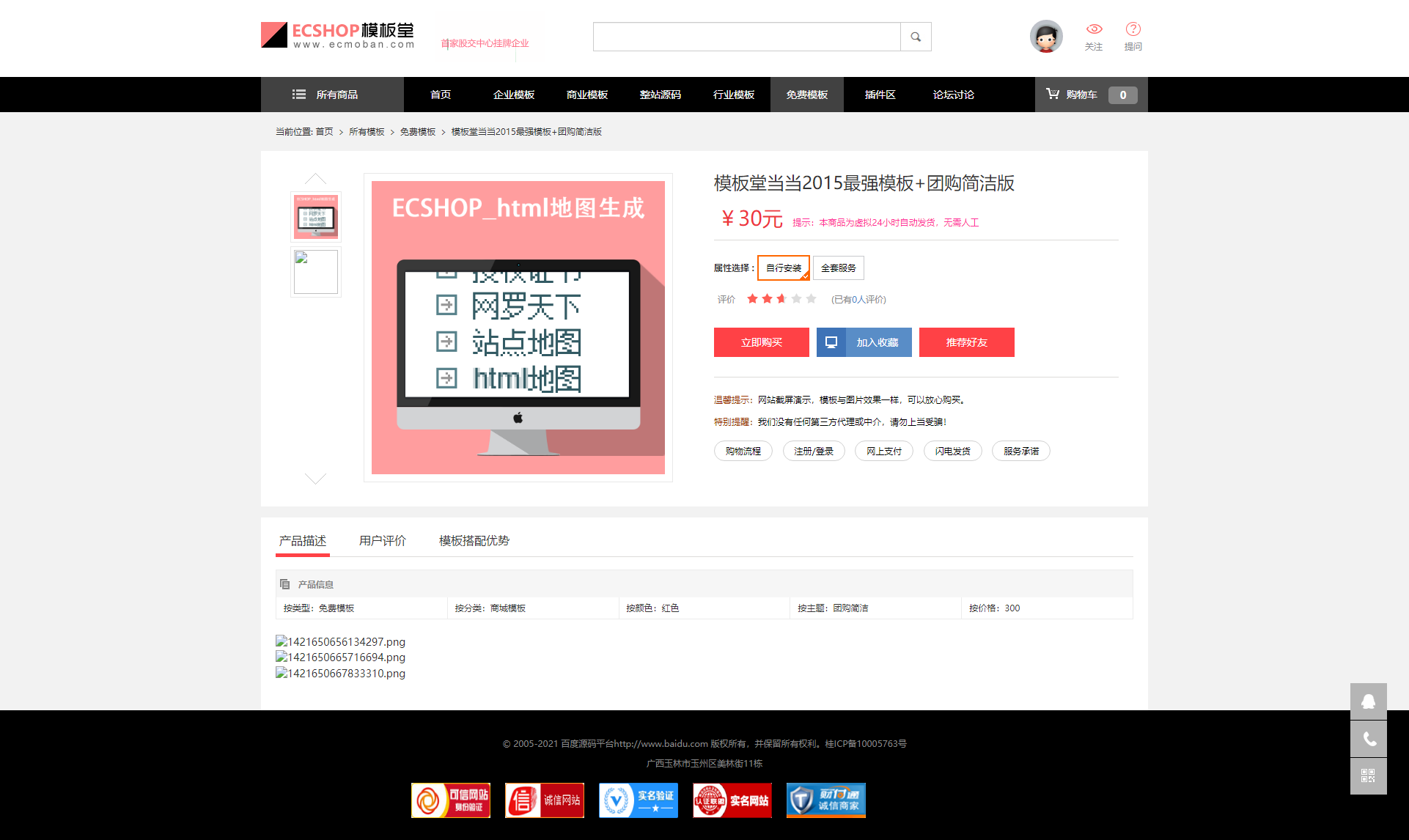Open 论坛讨论 navigation item
The width and height of the screenshot is (1409, 840).
point(954,95)
